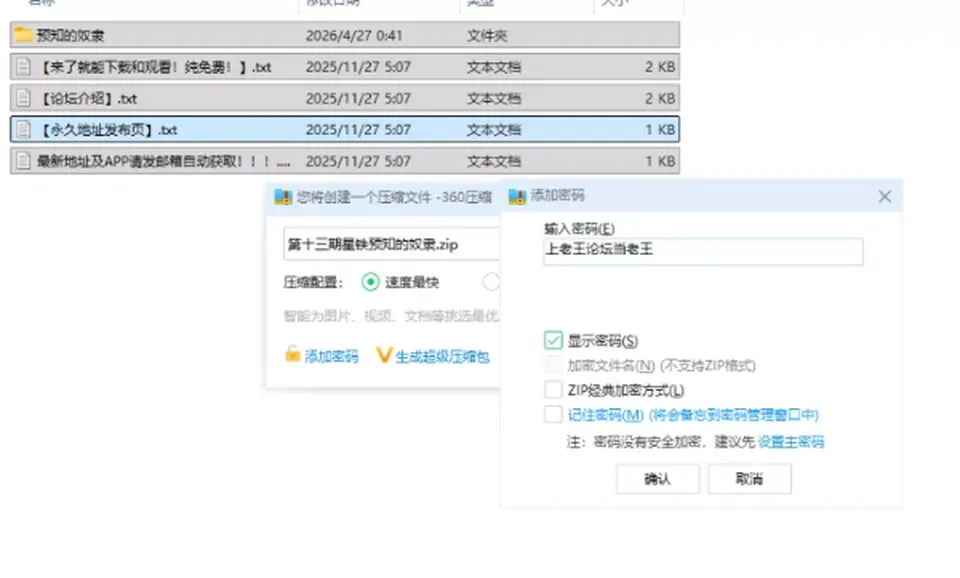Click the 生成超级压缩包 link
960x578 pixels.
point(442,356)
